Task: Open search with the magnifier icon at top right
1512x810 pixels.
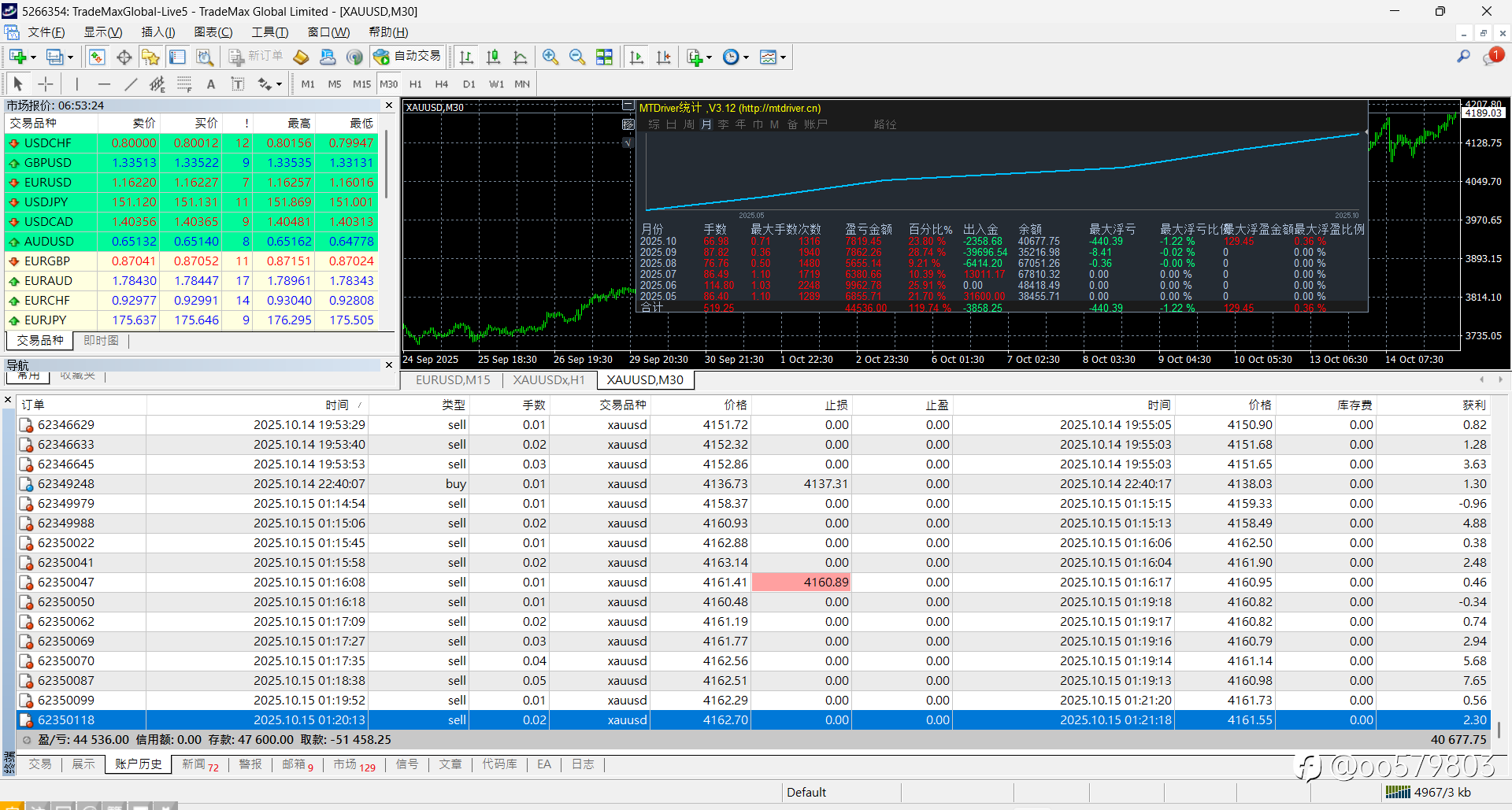Action: pyautogui.click(x=1463, y=57)
